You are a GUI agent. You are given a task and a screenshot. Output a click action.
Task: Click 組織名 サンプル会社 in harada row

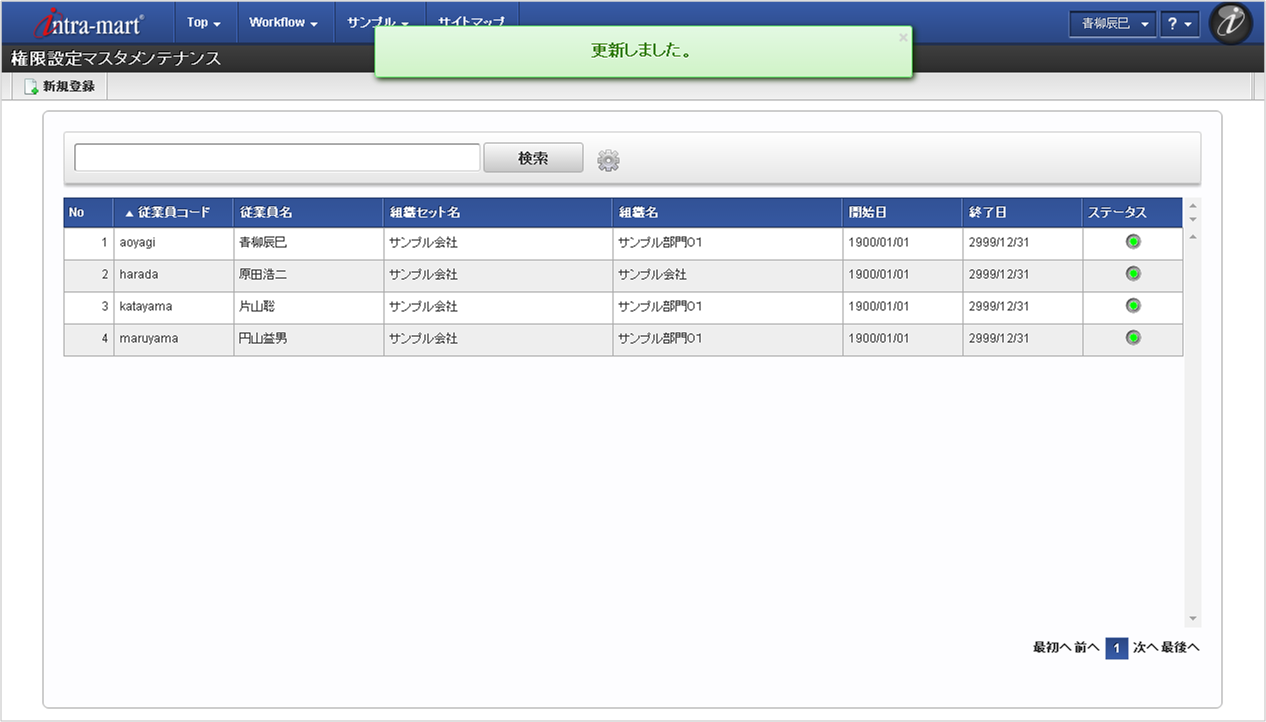[652, 275]
